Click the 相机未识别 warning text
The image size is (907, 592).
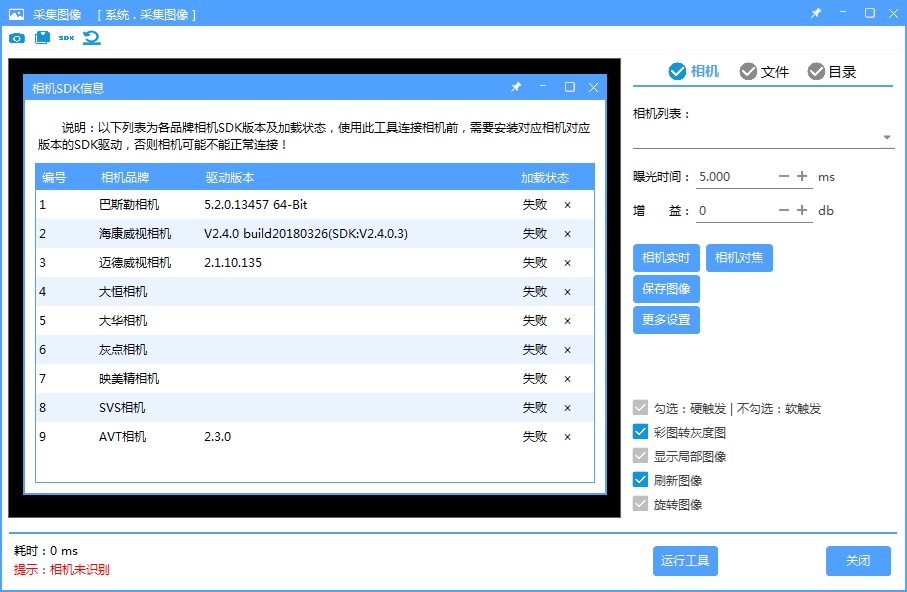click(x=79, y=569)
